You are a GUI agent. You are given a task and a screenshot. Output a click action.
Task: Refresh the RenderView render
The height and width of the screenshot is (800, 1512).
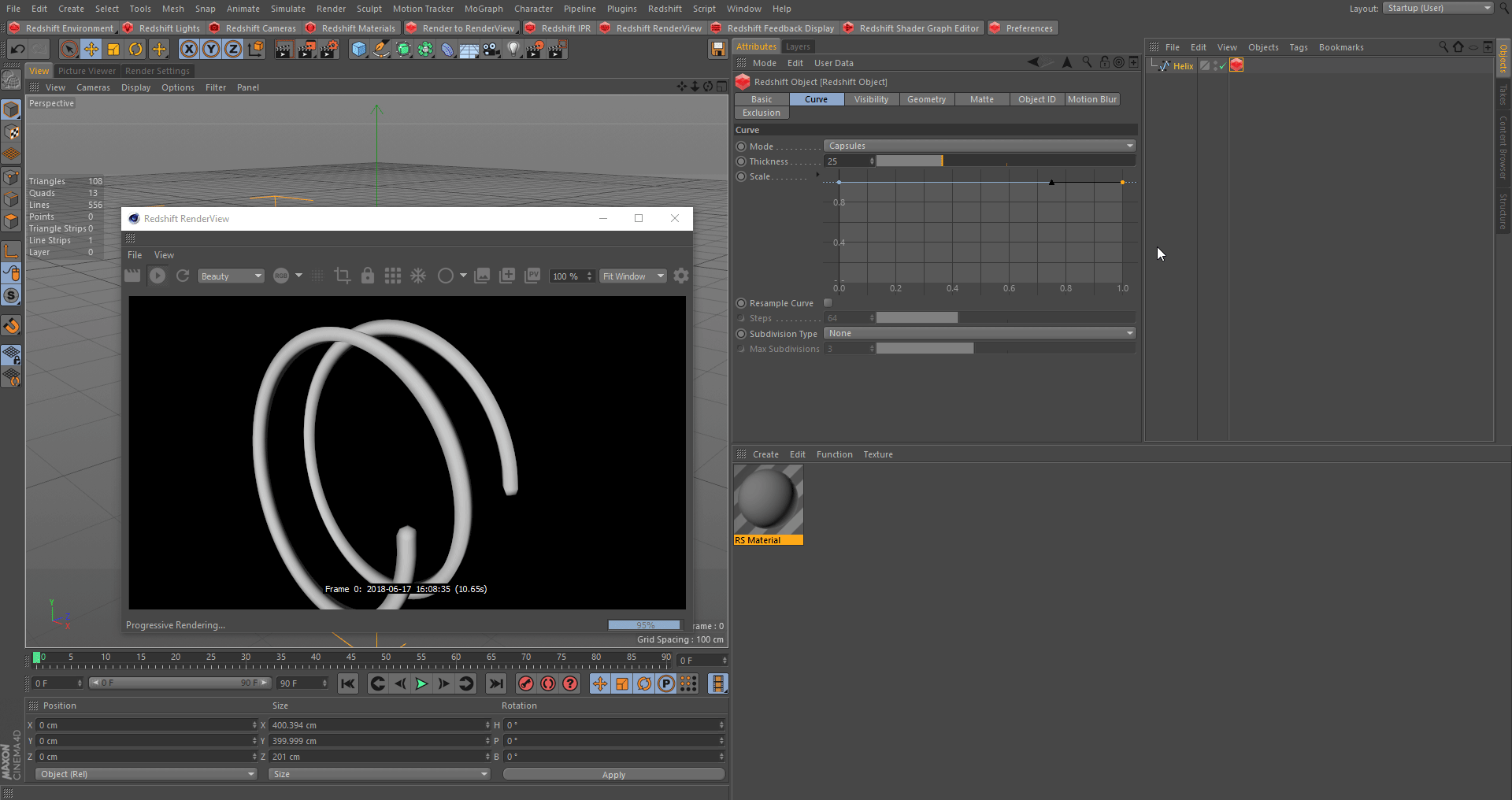(x=183, y=276)
